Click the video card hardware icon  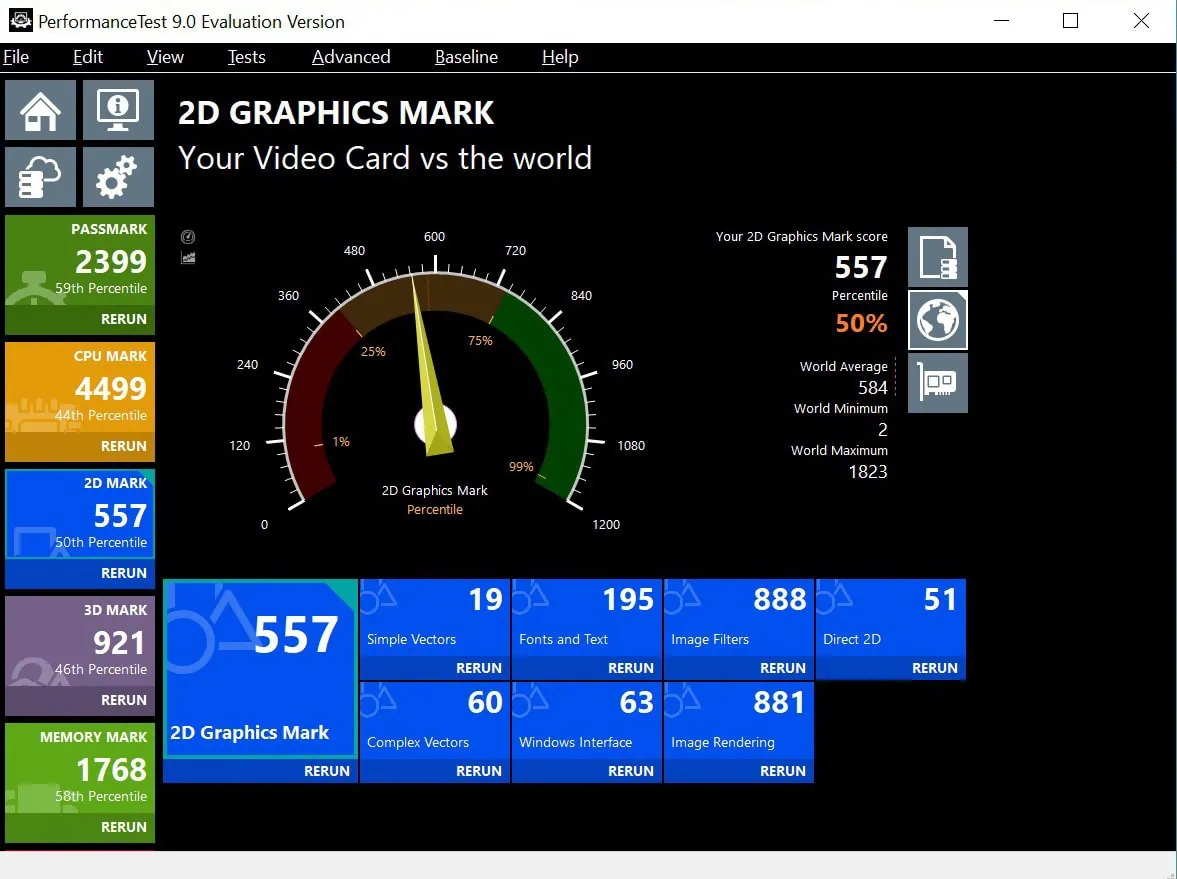(x=937, y=383)
